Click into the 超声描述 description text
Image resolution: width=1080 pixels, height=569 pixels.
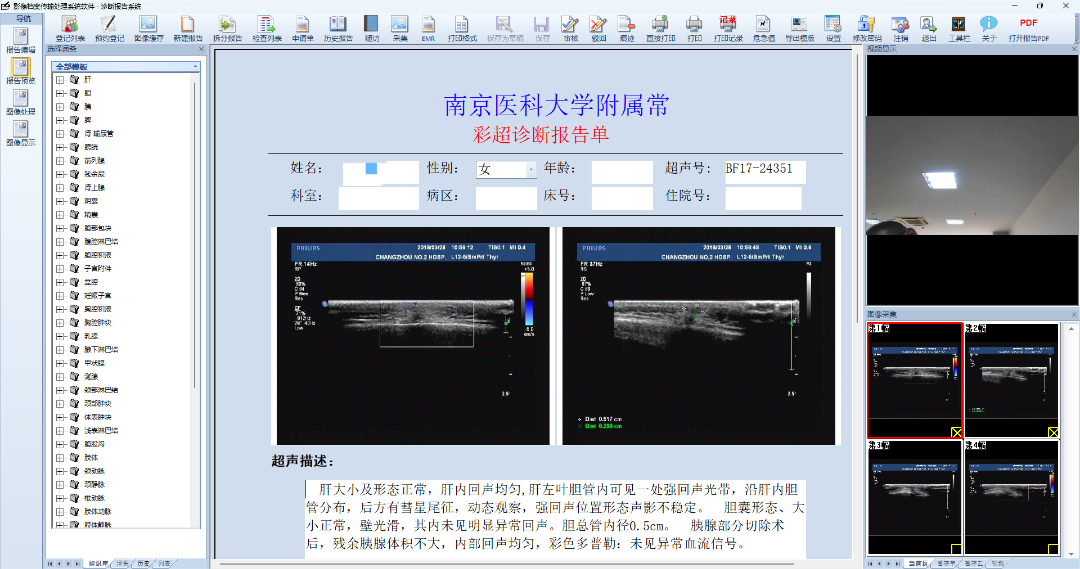point(555,517)
